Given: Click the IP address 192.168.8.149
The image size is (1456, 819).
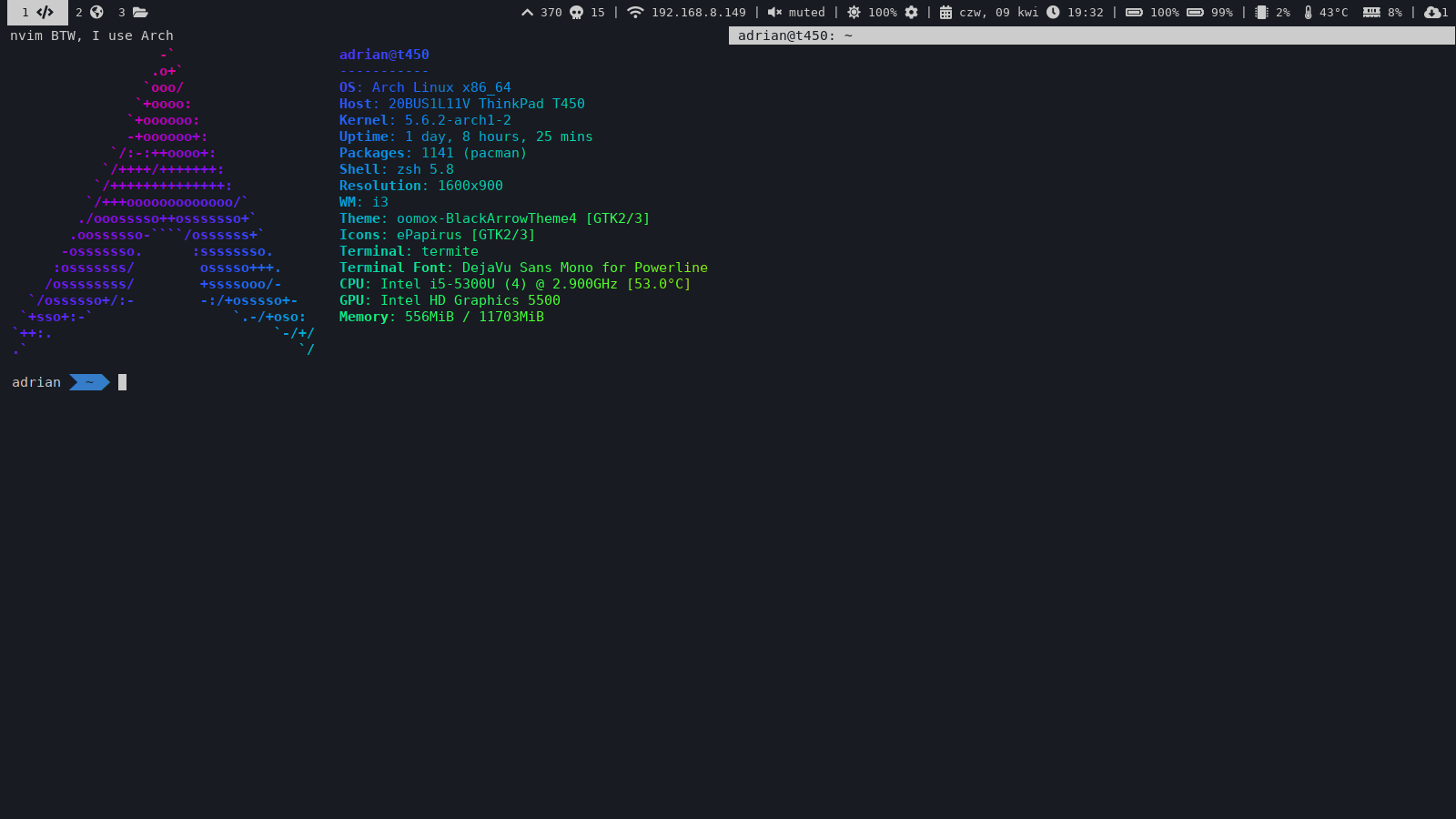Looking at the screenshot, I should 698,13.
